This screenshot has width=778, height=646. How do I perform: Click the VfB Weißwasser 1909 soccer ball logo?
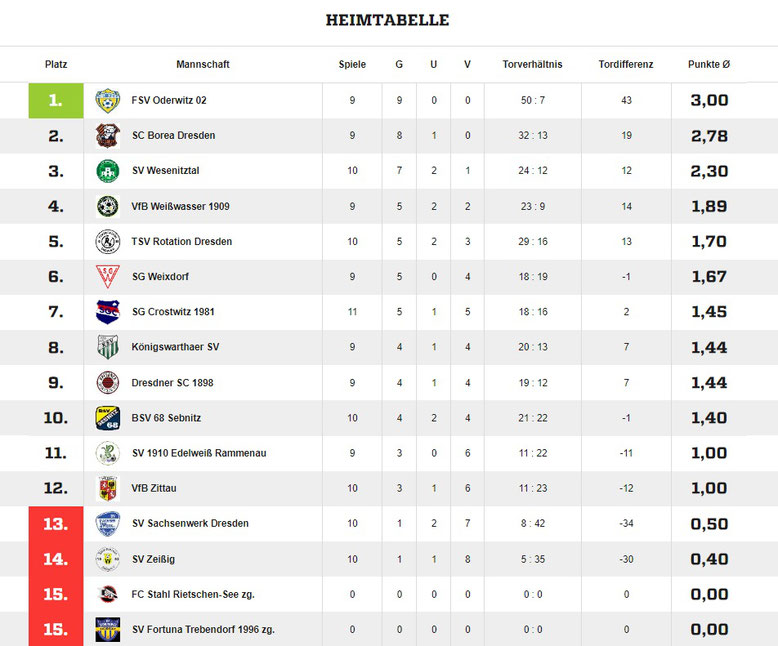[x=108, y=206]
